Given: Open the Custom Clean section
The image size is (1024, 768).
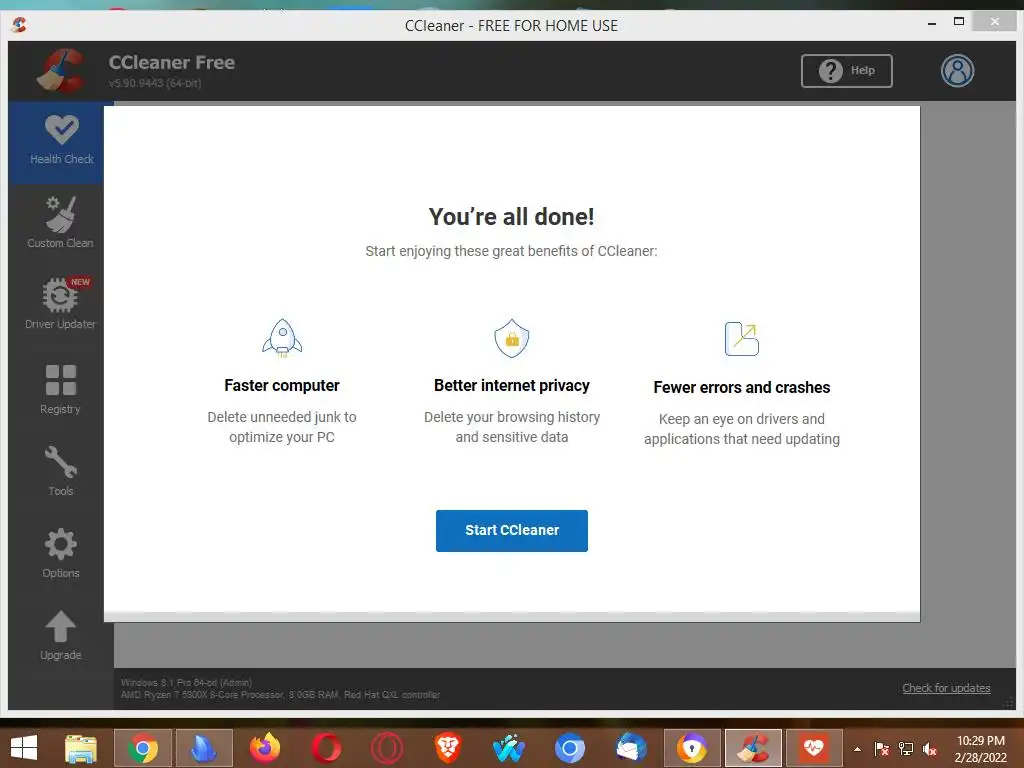Looking at the screenshot, I should tap(60, 223).
